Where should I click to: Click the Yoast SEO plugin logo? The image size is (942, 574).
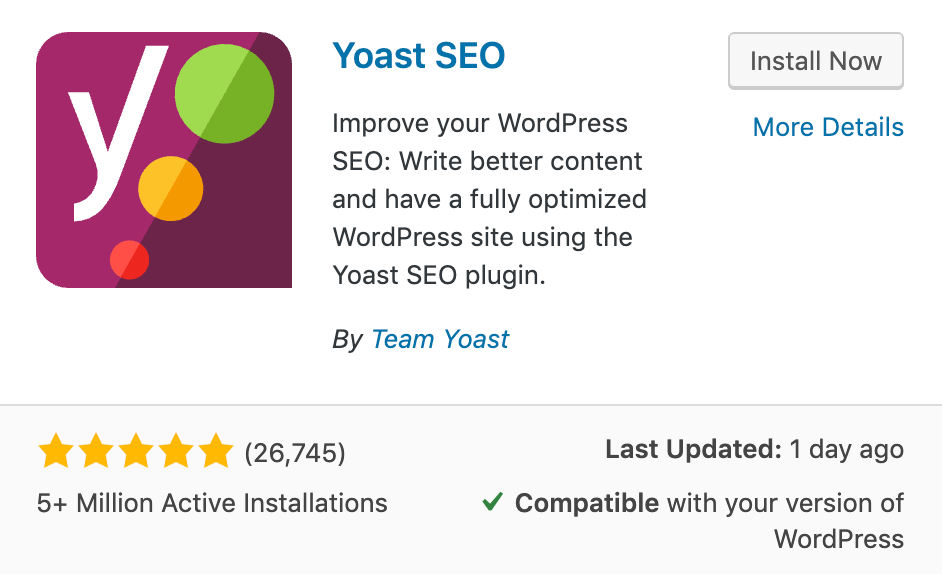[164, 160]
